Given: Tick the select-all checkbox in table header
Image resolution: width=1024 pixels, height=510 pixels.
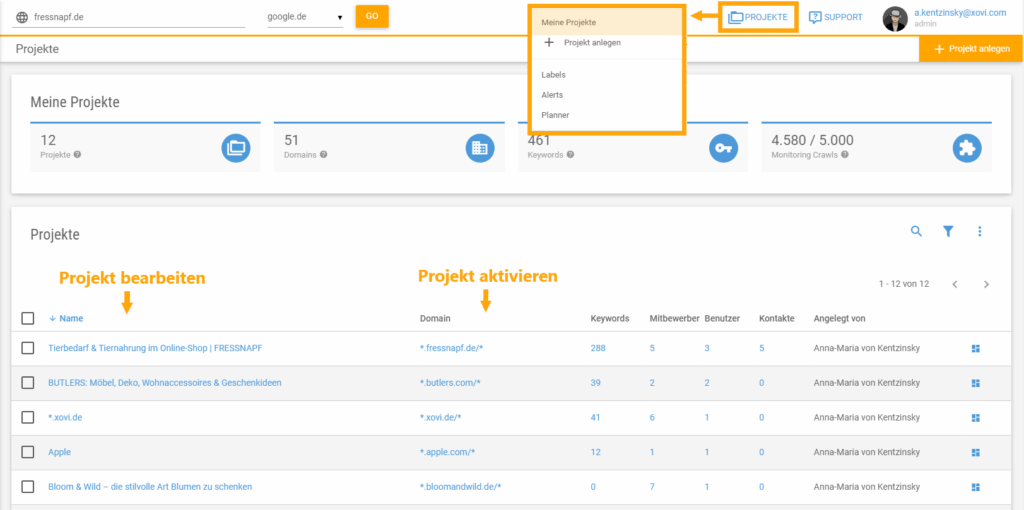Looking at the screenshot, I should tap(28, 319).
